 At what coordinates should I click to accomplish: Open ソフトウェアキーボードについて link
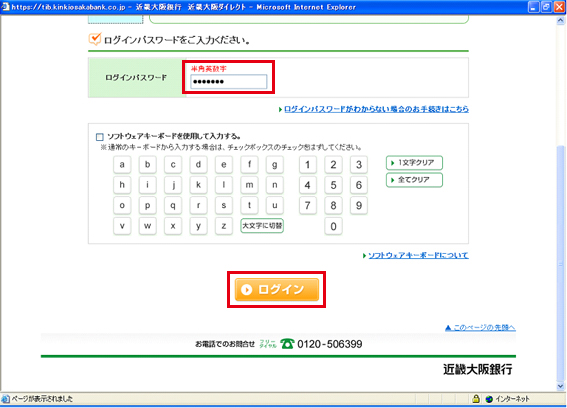(418, 255)
